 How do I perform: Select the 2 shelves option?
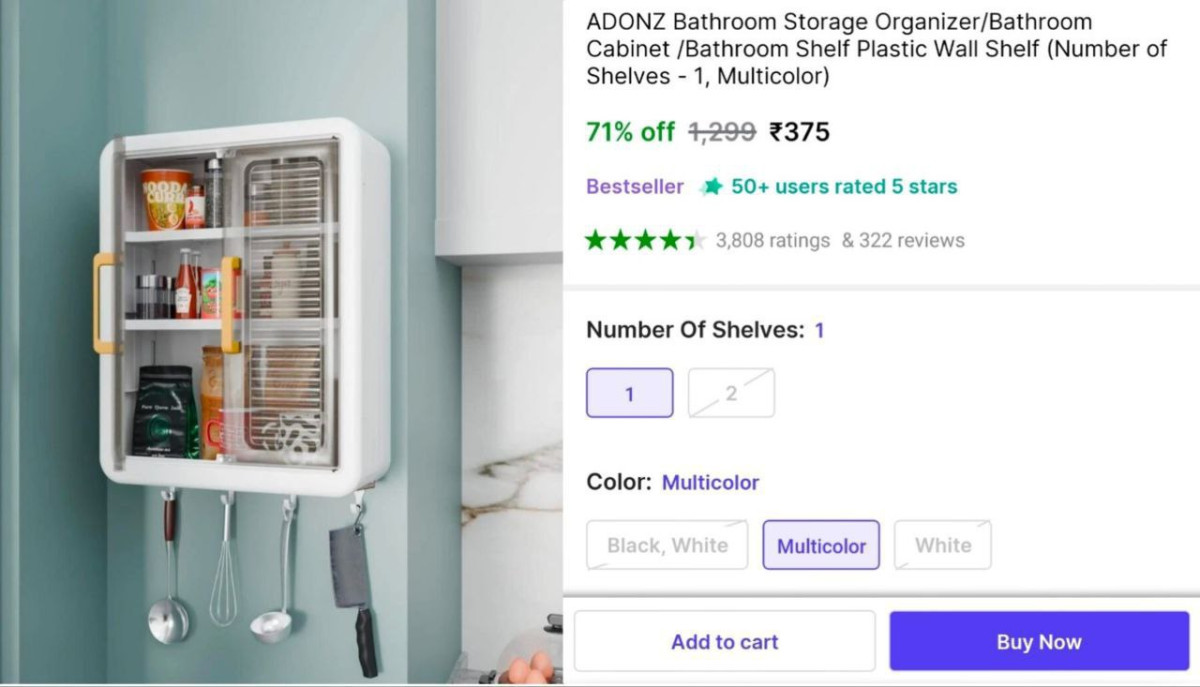731,393
